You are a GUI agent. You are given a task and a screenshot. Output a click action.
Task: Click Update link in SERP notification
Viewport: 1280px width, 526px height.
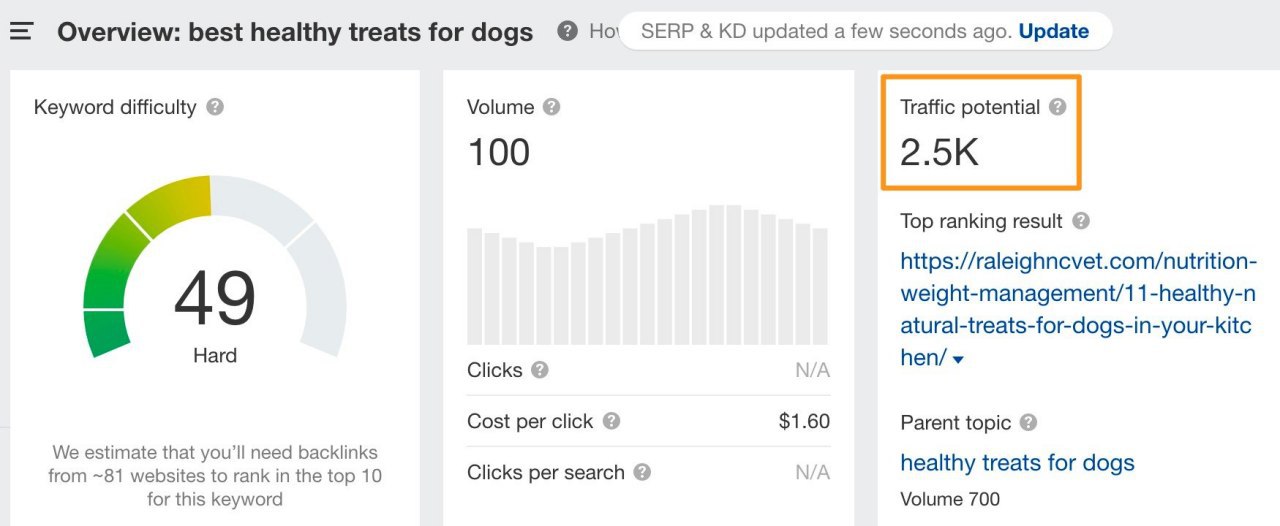pyautogui.click(x=1054, y=31)
